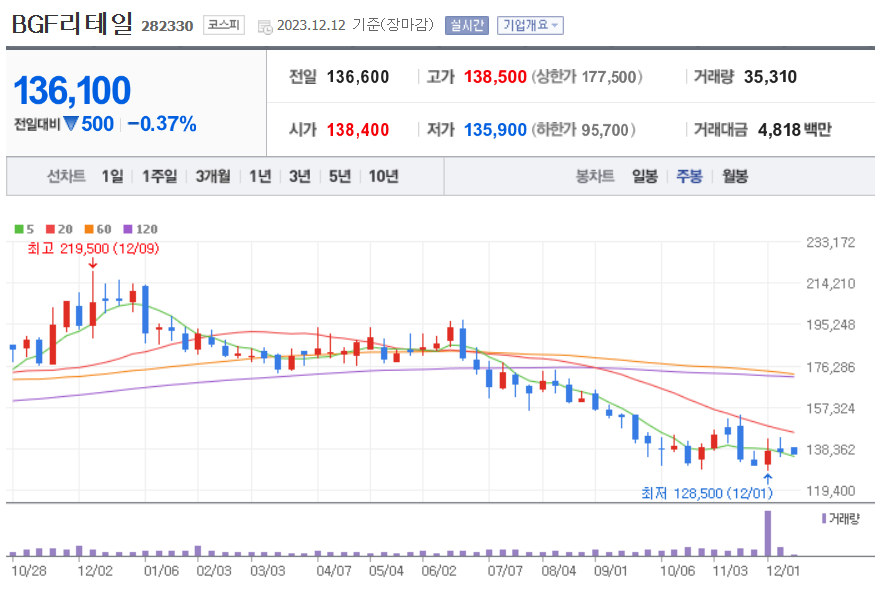Select the 1년 line chart tab
Viewport: 875px width, 598px height.
click(x=260, y=176)
